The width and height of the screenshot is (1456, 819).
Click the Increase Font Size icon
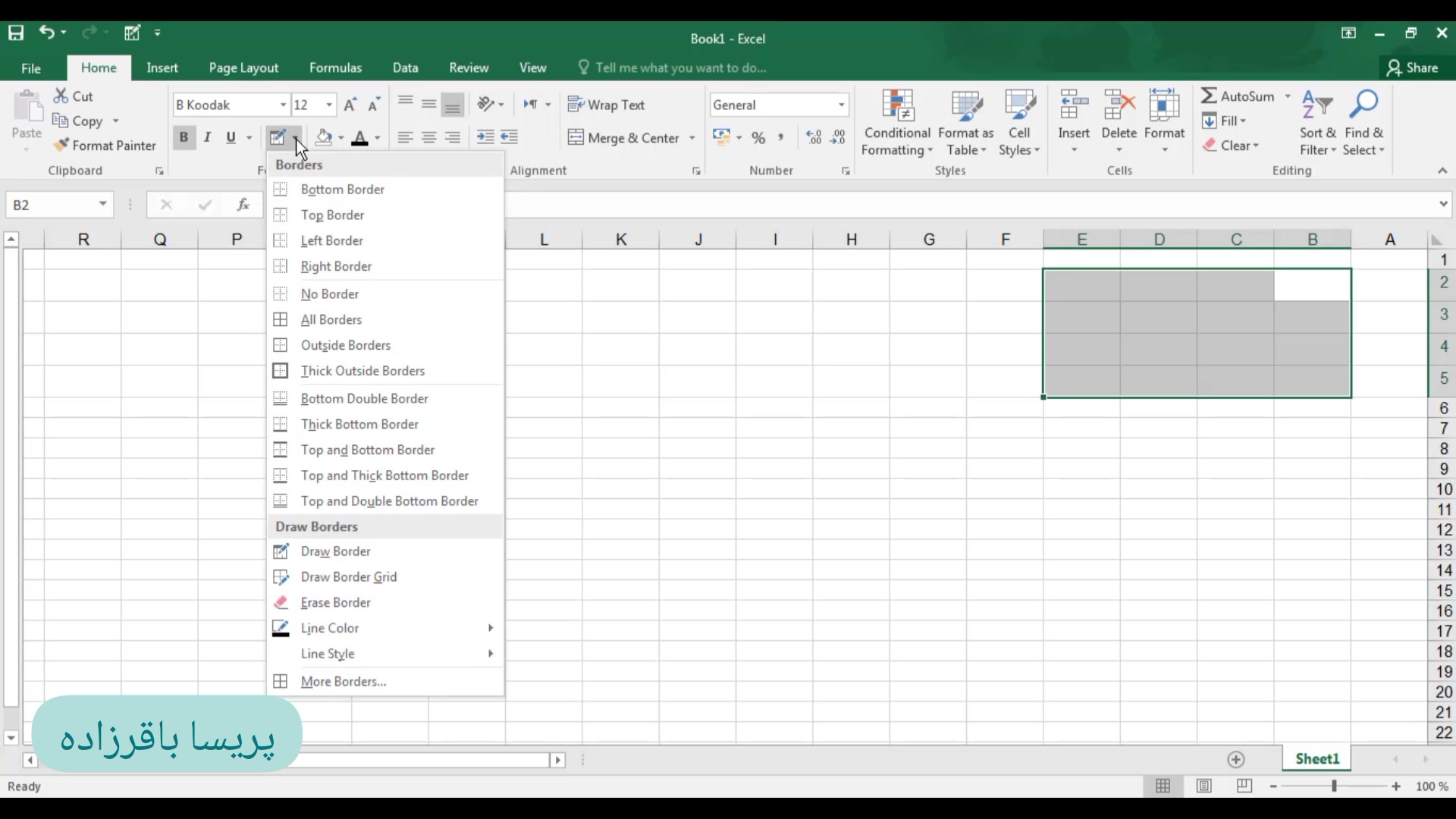[350, 105]
